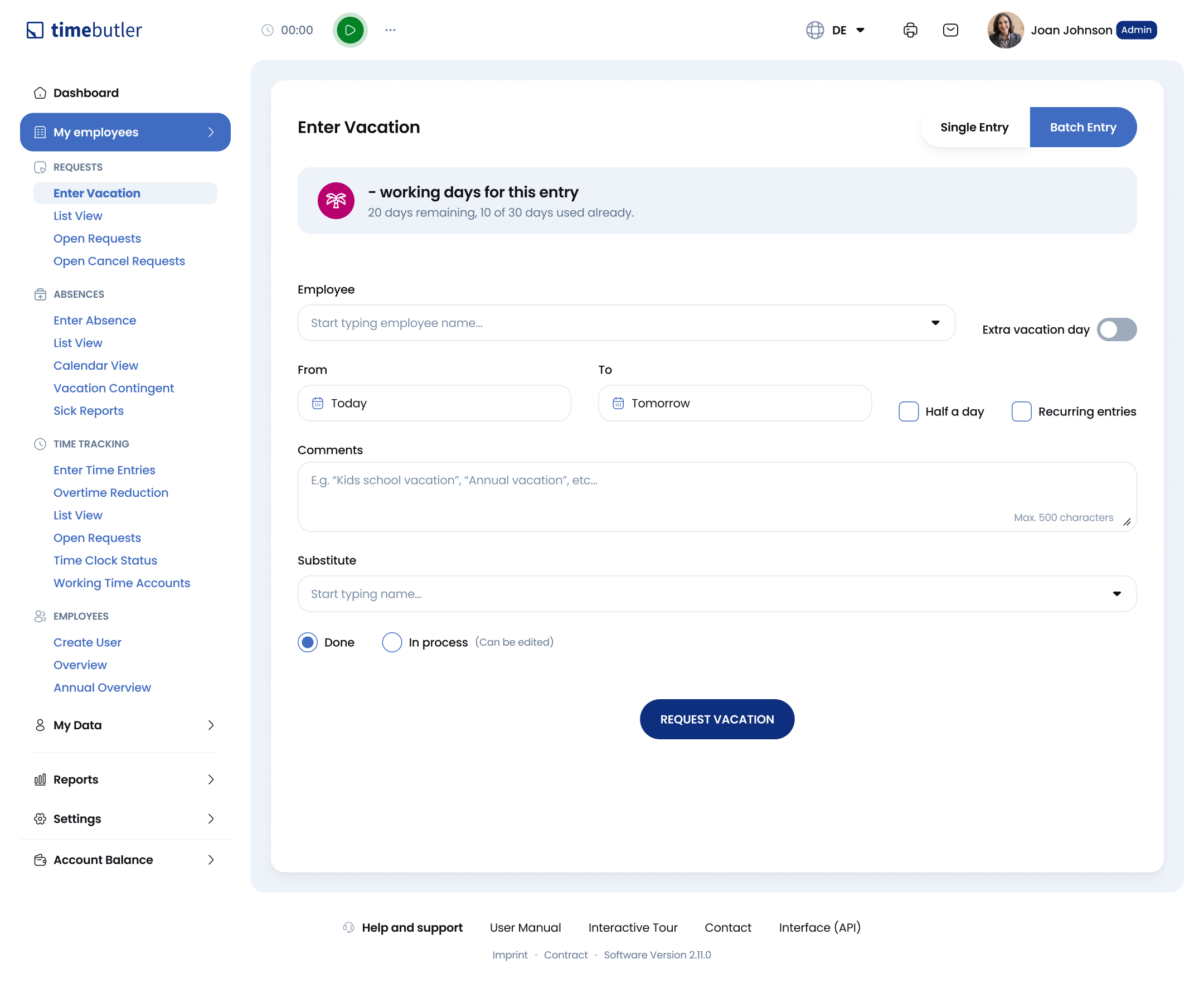Check the Half a day checkbox

[908, 411]
